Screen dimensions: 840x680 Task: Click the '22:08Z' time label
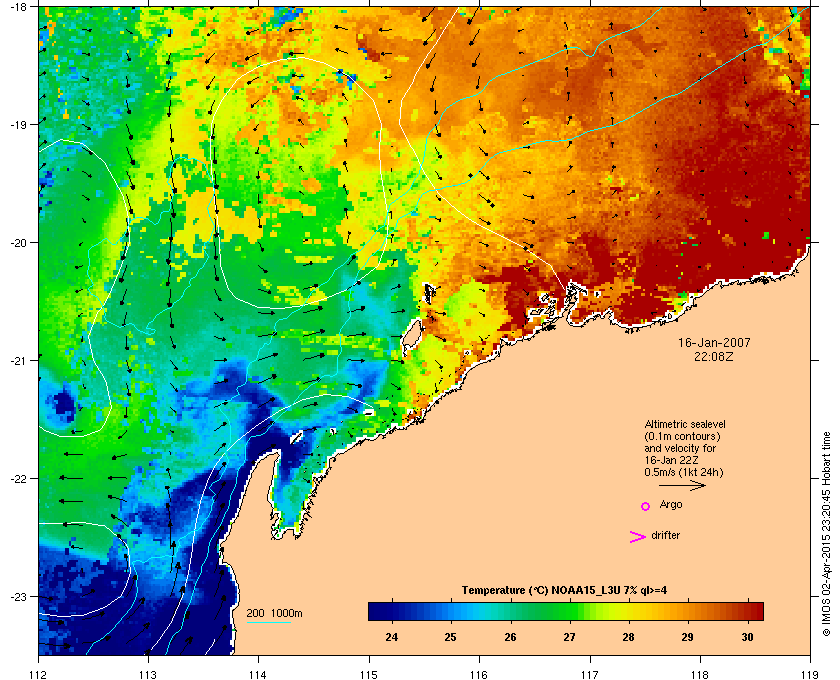(714, 356)
